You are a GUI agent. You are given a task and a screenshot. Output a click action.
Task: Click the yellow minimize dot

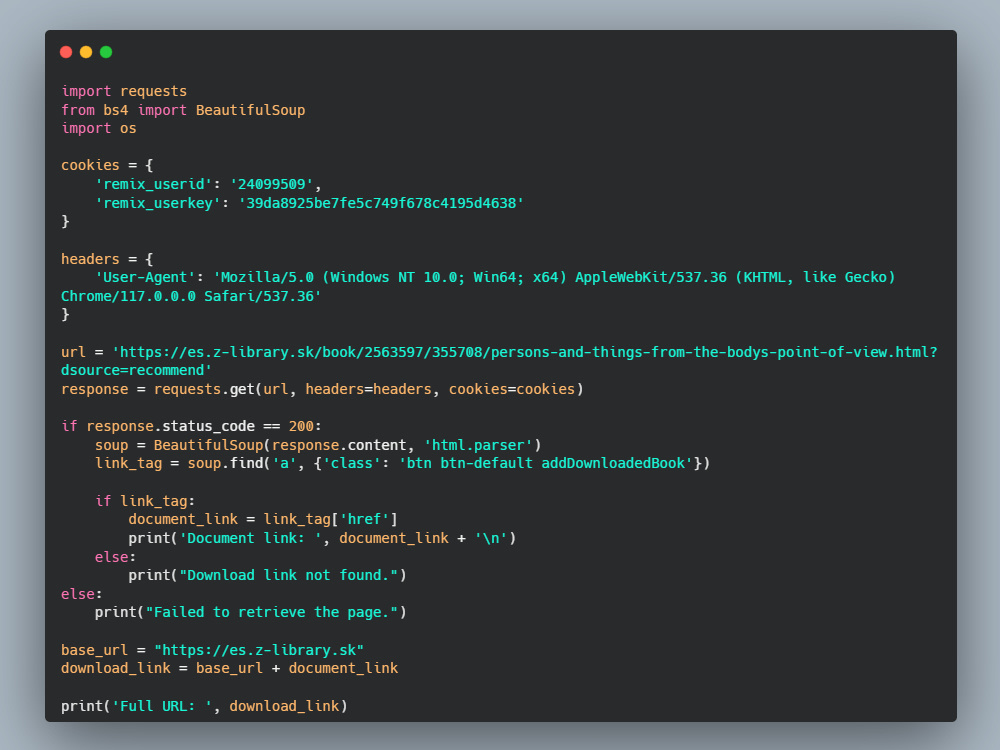click(x=86, y=52)
